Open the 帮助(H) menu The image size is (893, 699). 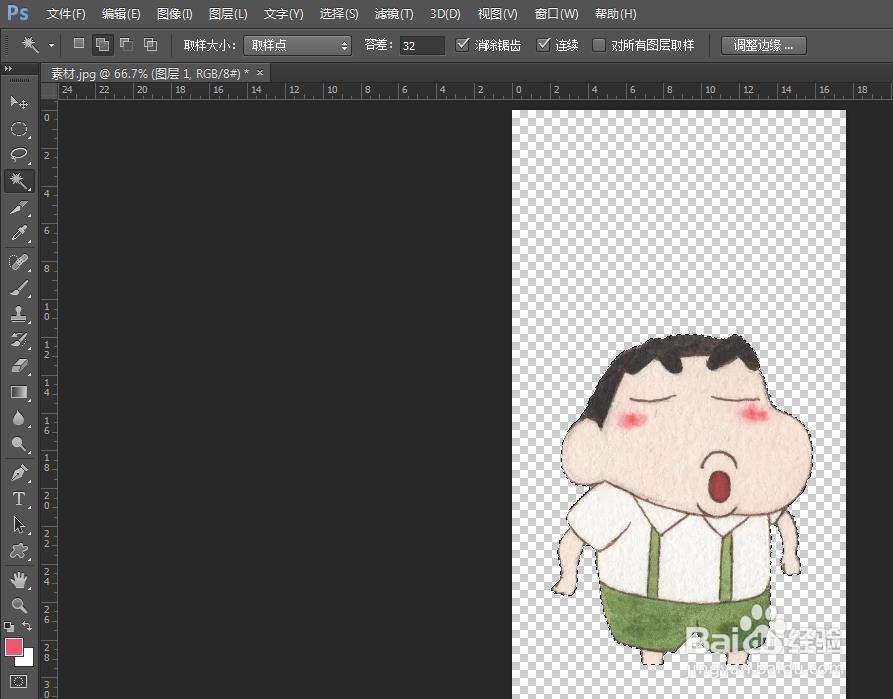click(x=615, y=14)
